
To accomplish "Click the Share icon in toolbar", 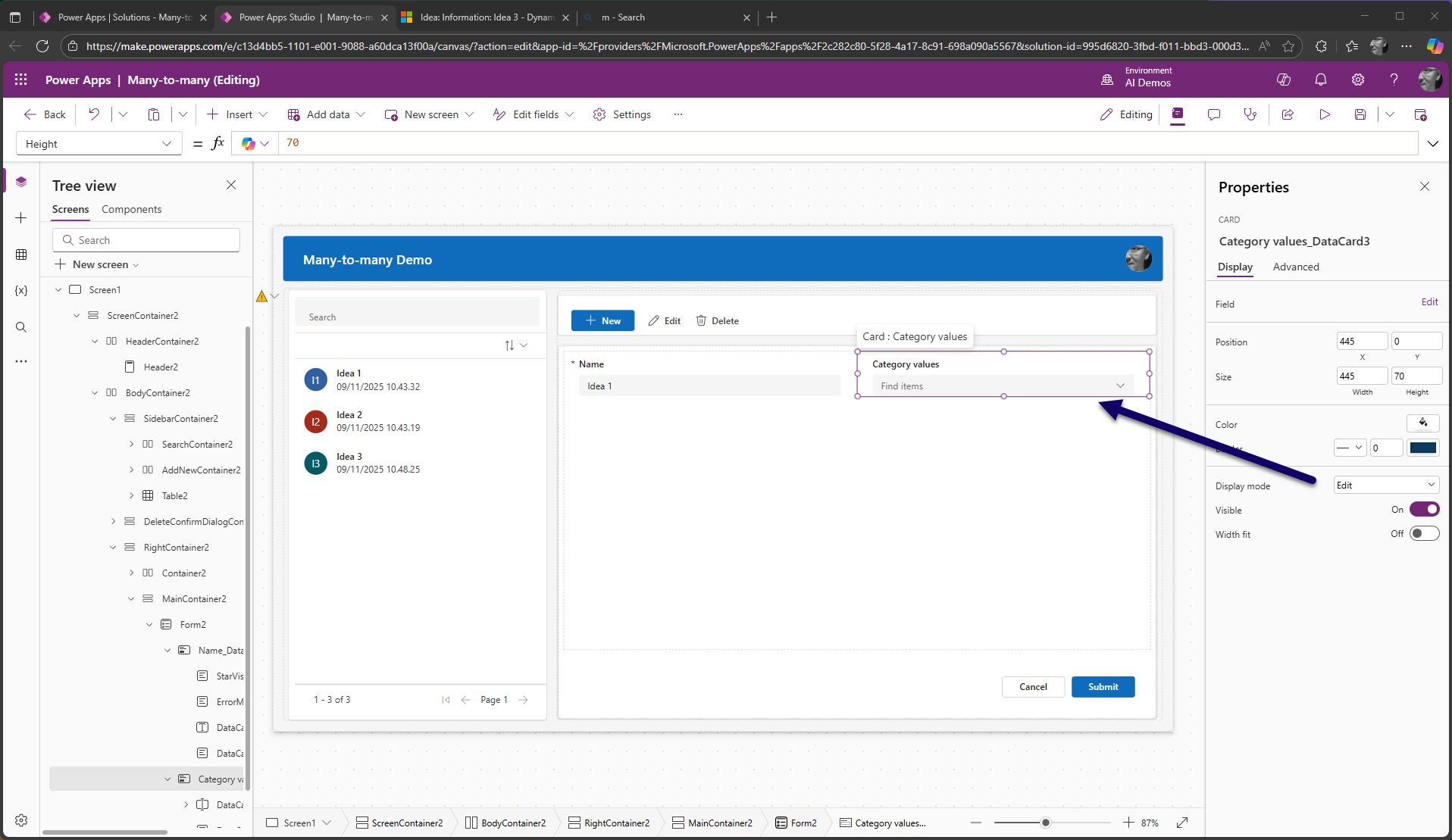I will [x=1288, y=114].
